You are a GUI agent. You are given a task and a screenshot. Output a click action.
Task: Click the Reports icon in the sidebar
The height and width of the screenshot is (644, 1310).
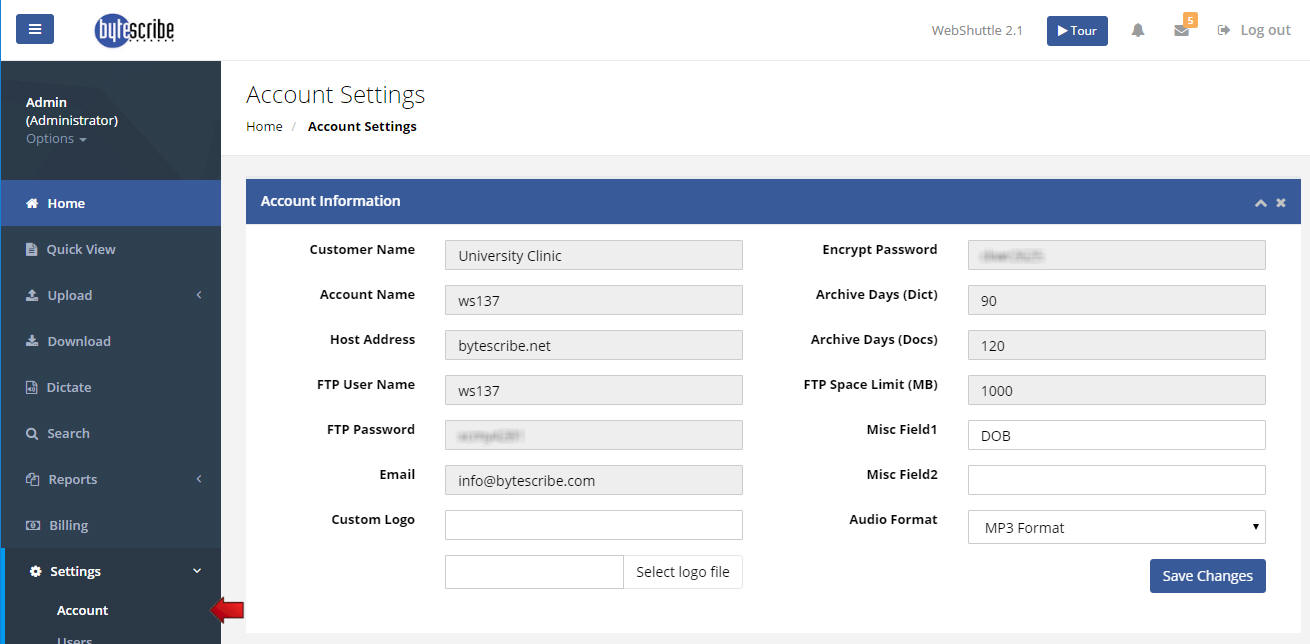pos(32,479)
